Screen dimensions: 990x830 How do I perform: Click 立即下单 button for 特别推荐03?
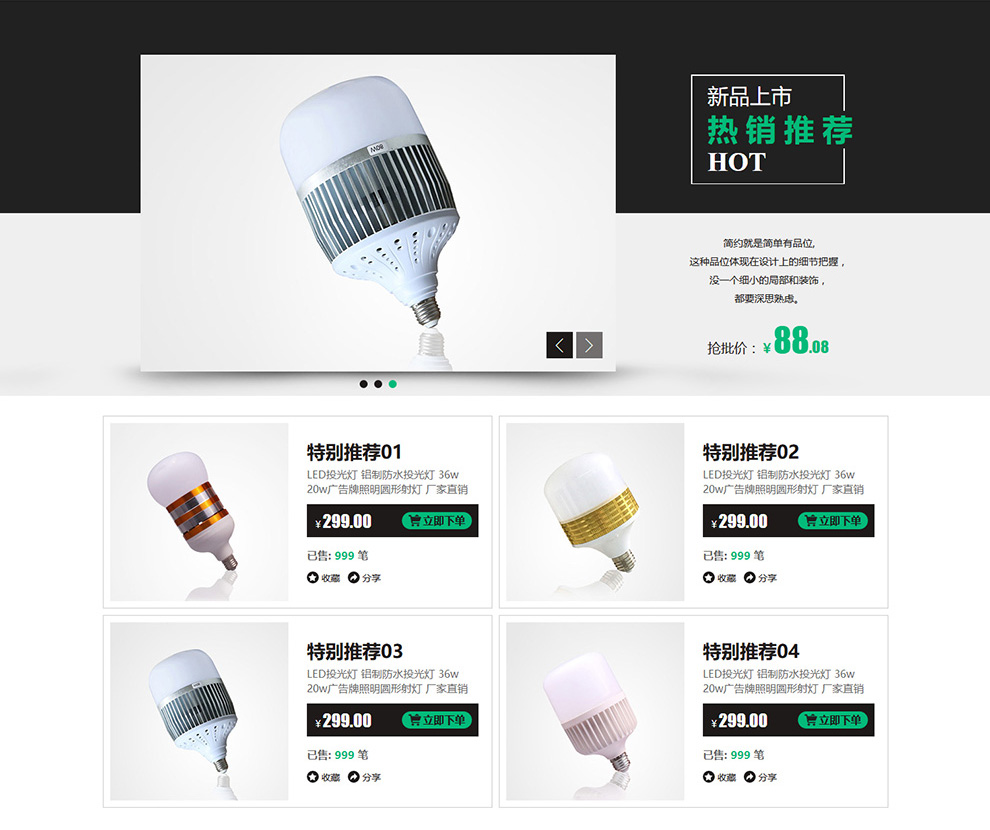[437, 720]
